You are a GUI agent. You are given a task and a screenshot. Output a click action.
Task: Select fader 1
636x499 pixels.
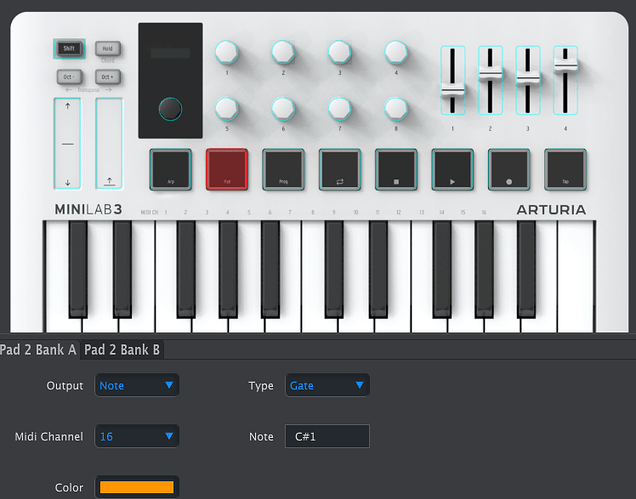pyautogui.click(x=453, y=80)
